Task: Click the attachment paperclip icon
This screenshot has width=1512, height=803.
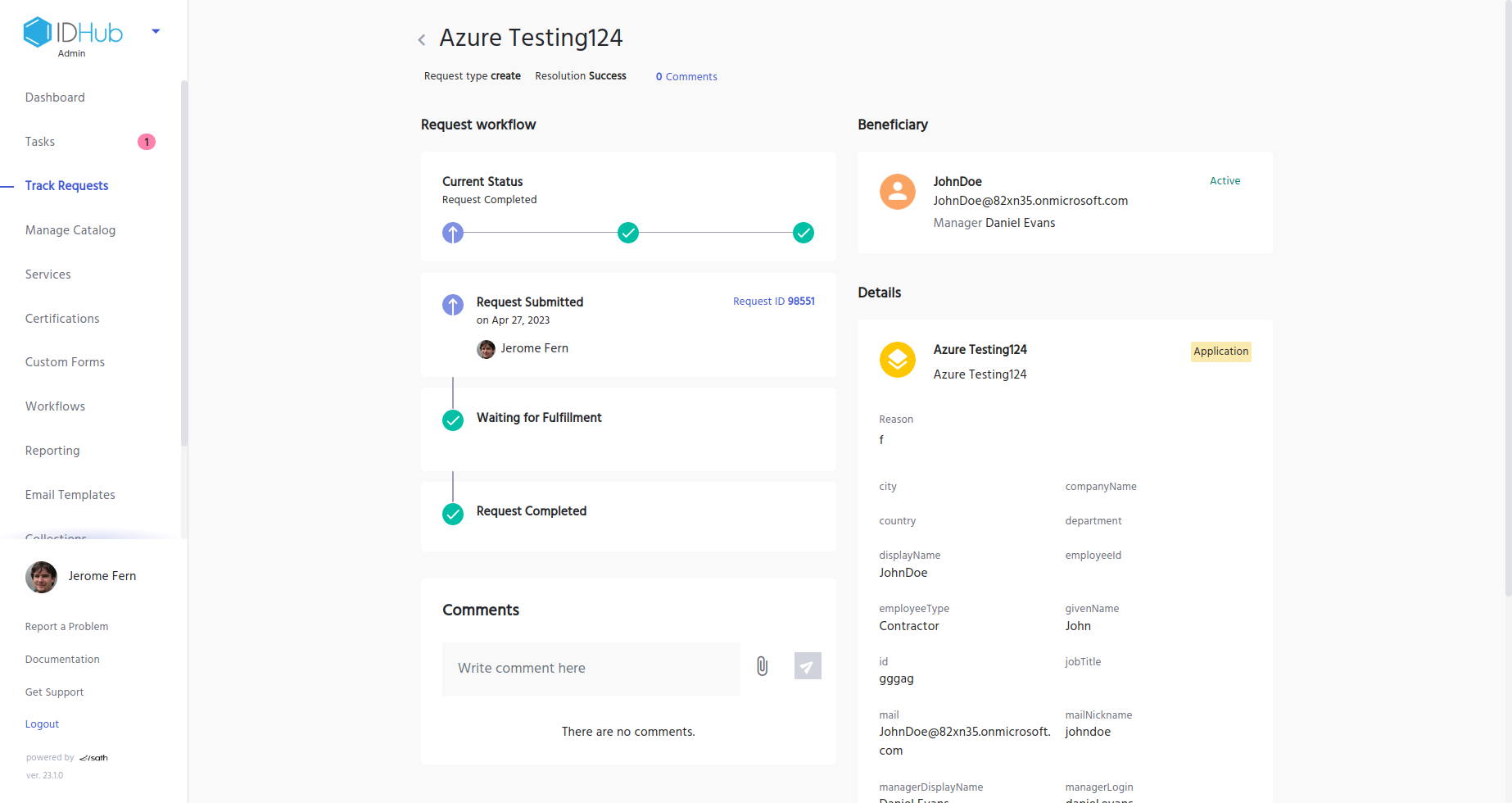Action: pos(762,666)
